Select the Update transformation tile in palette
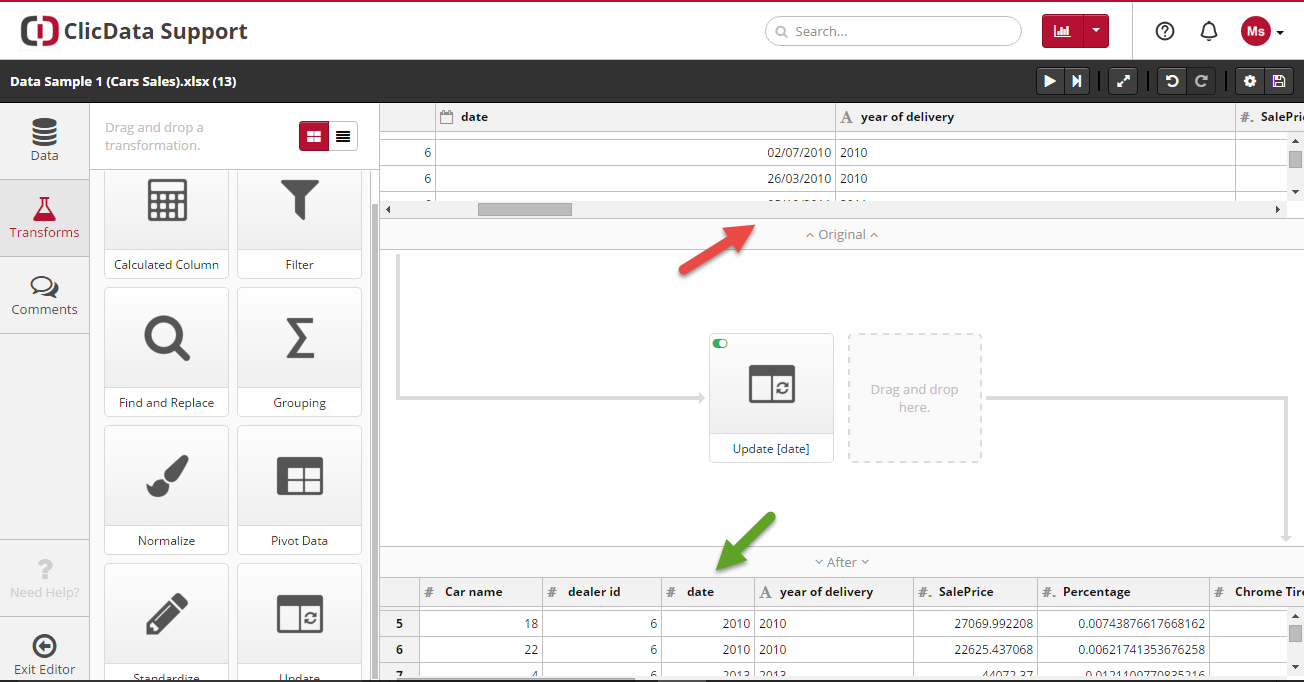 [x=299, y=622]
